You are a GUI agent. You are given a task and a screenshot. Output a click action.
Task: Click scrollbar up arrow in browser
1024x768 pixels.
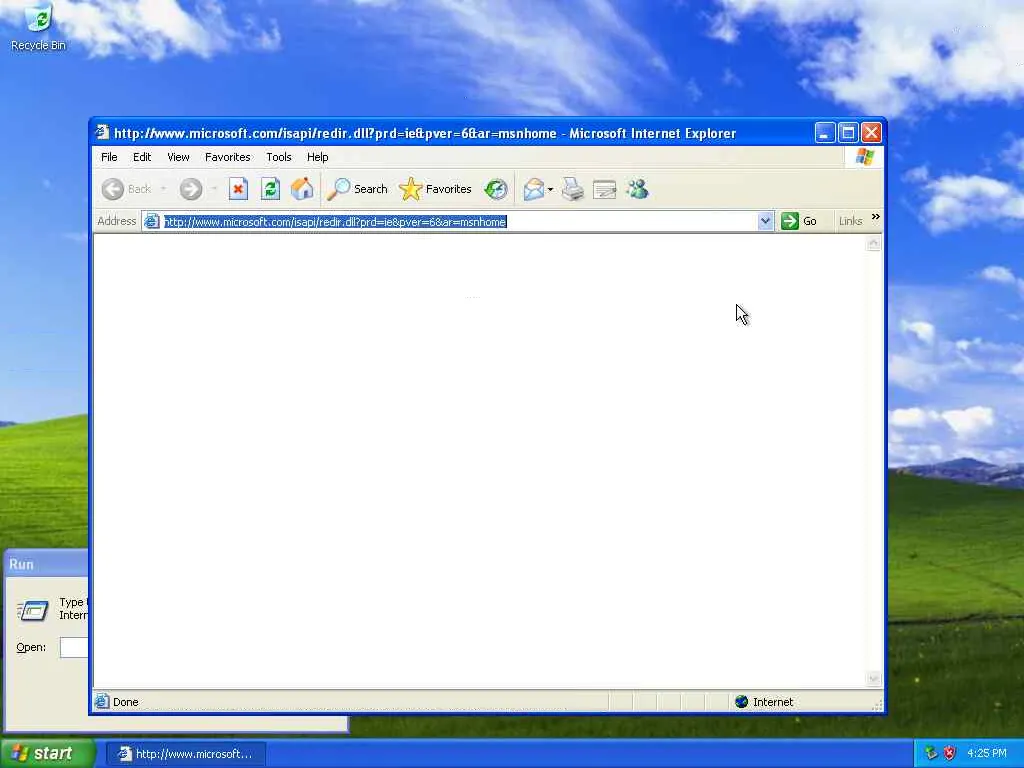873,244
